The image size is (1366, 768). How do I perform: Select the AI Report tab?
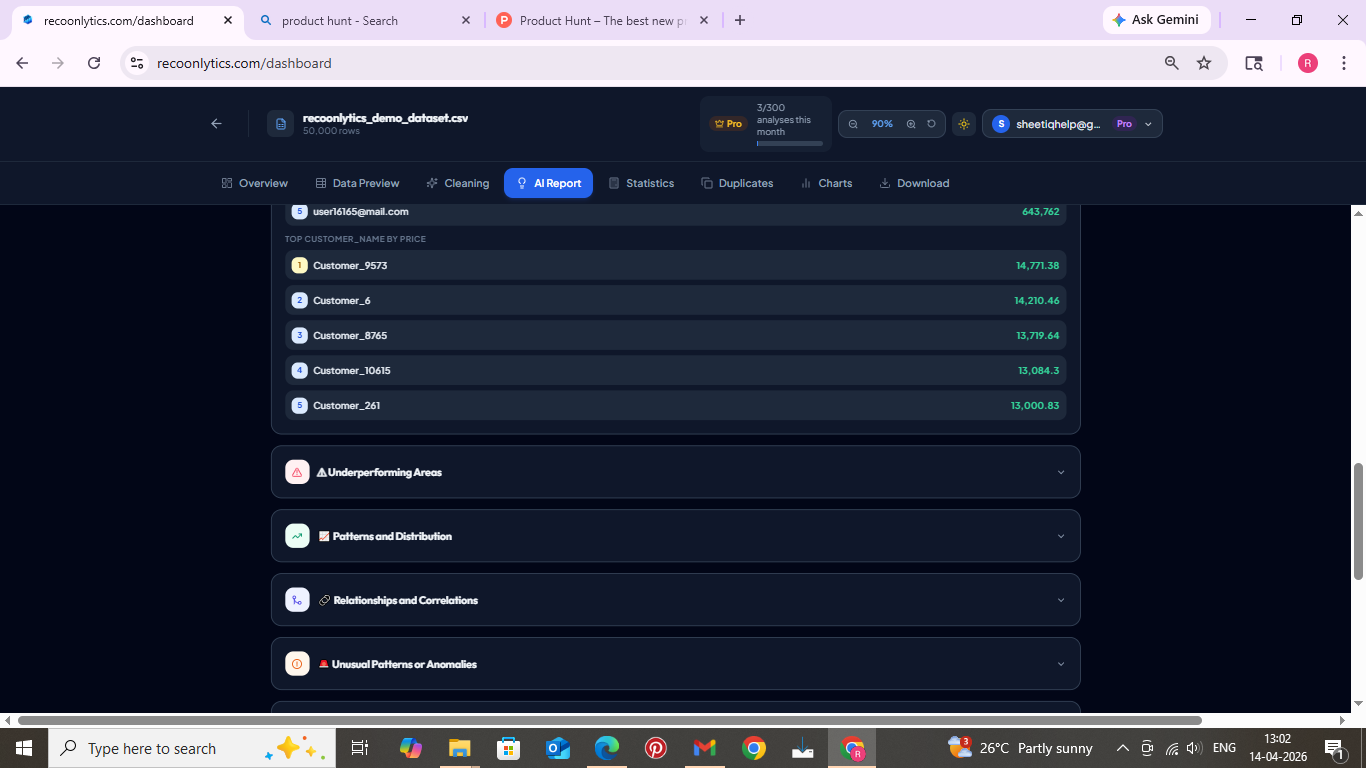(549, 183)
